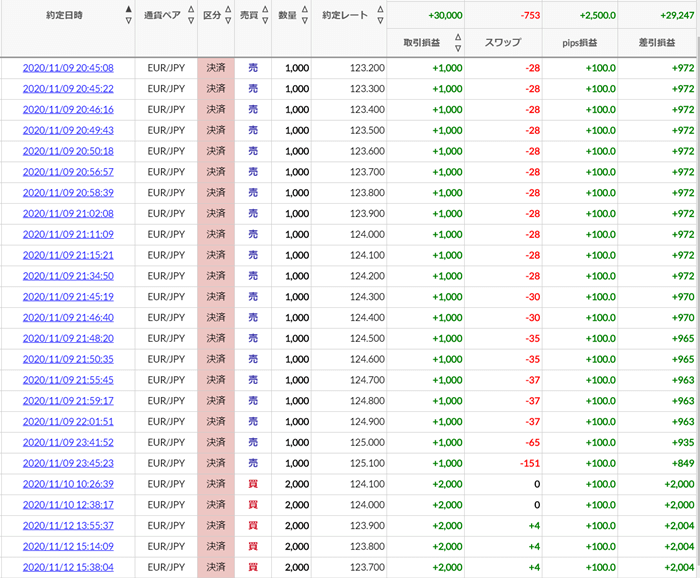Select swap cell -65
The width and height of the screenshot is (700, 578).
click(x=533, y=443)
